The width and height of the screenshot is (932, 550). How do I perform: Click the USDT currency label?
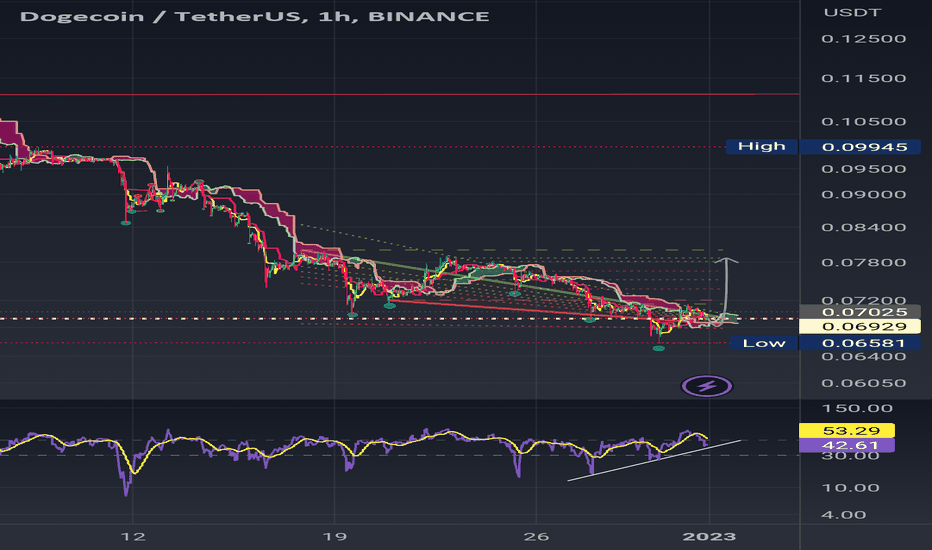click(x=852, y=12)
